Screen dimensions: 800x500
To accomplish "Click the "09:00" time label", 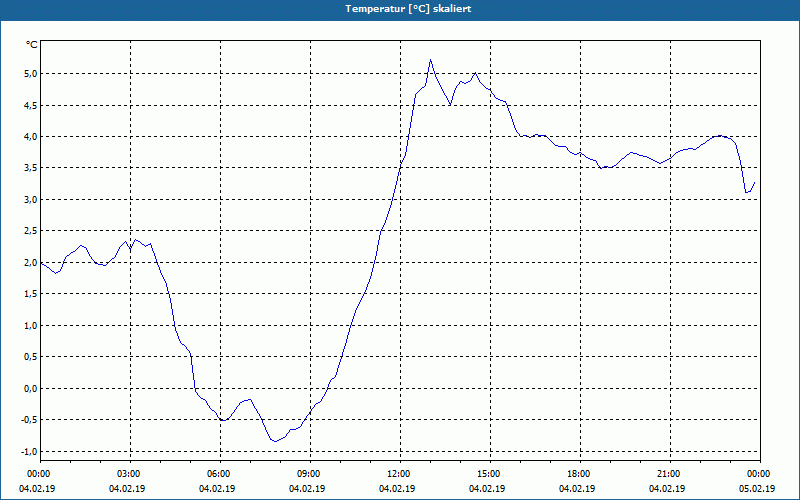I will 308,474.
